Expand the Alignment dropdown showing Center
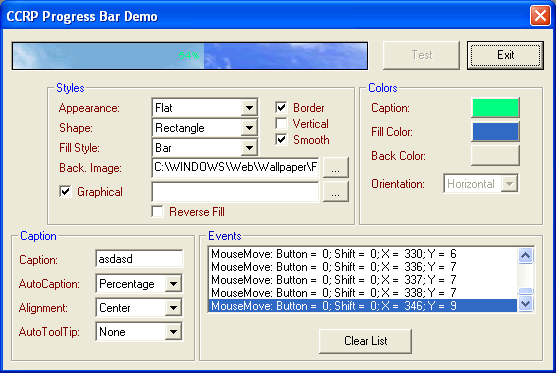The image size is (556, 373). [173, 308]
